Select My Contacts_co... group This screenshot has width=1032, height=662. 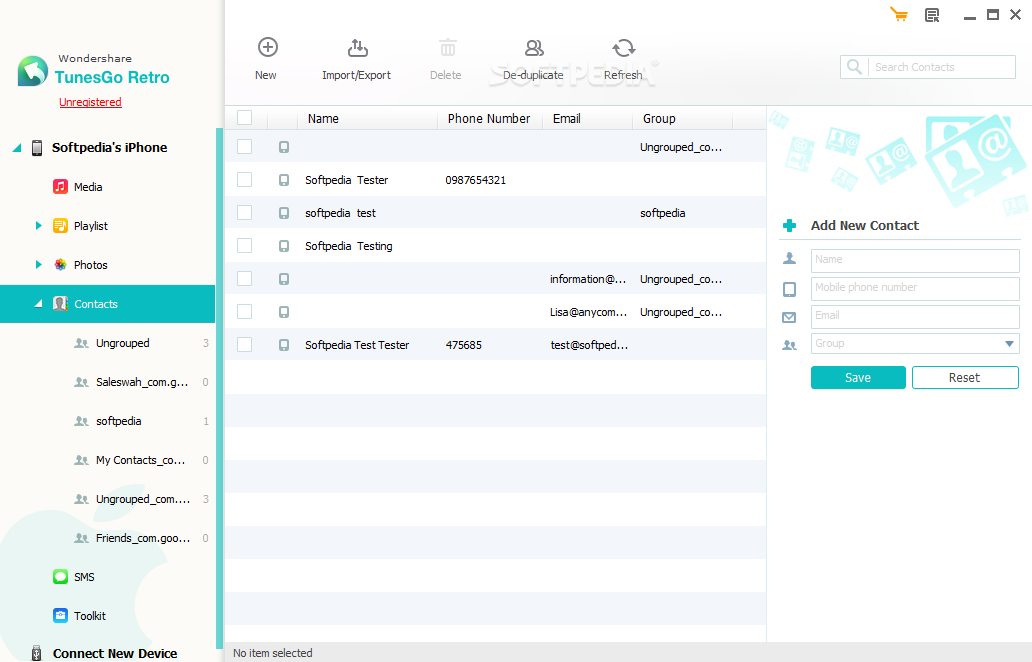coord(140,460)
